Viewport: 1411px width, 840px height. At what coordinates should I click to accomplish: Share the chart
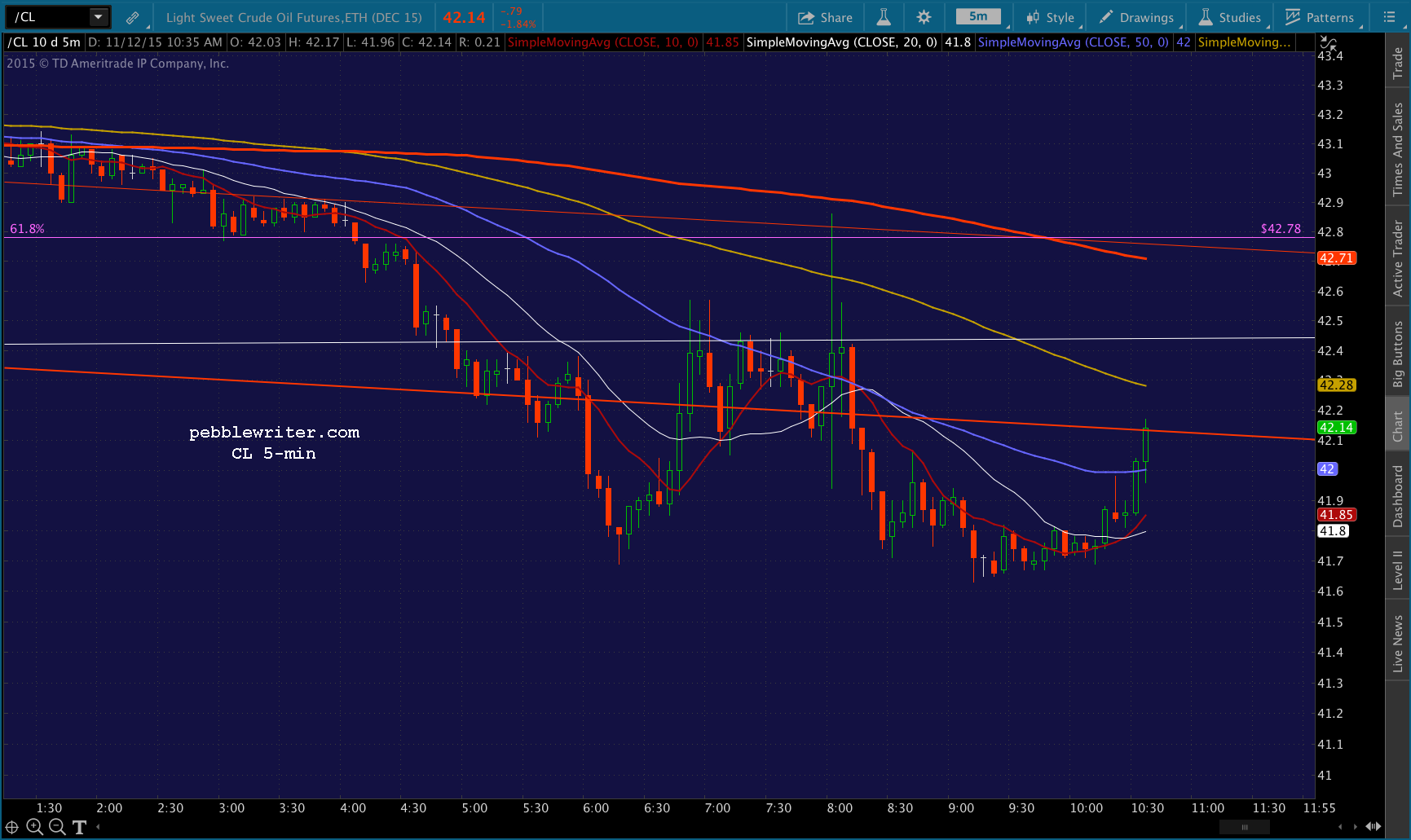pos(825,17)
